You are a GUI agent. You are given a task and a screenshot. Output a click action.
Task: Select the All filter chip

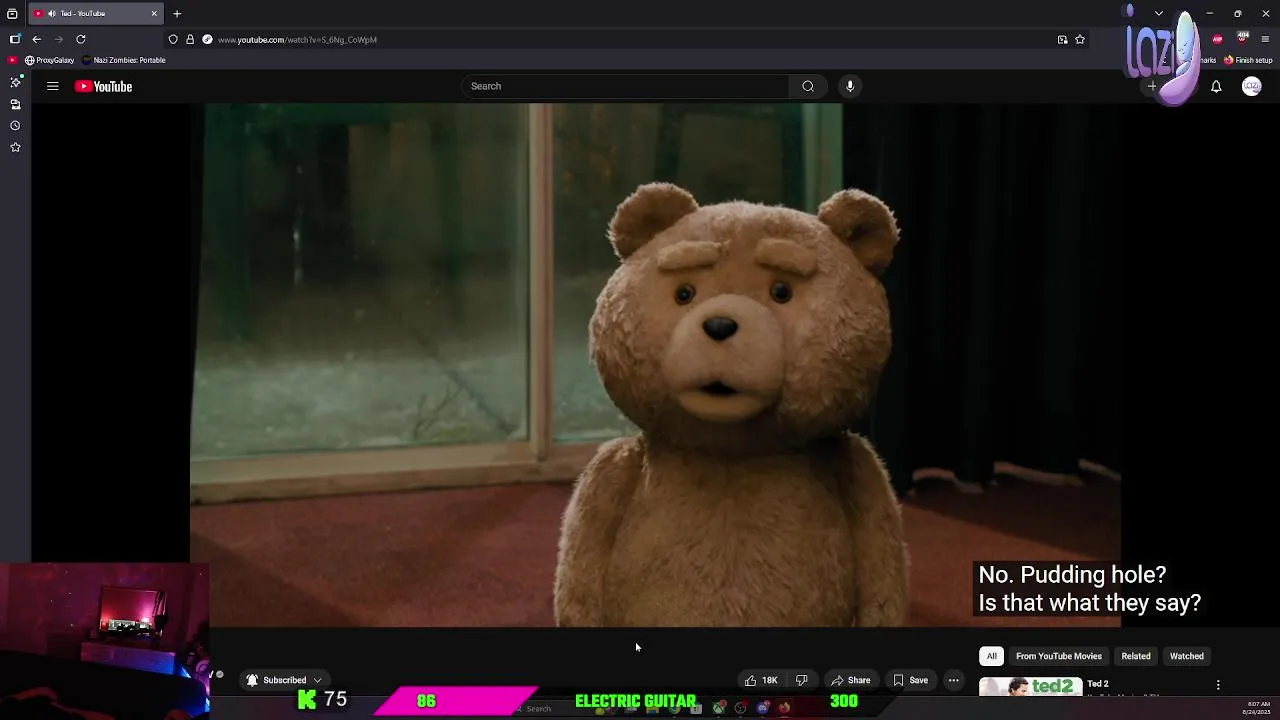[x=991, y=656]
